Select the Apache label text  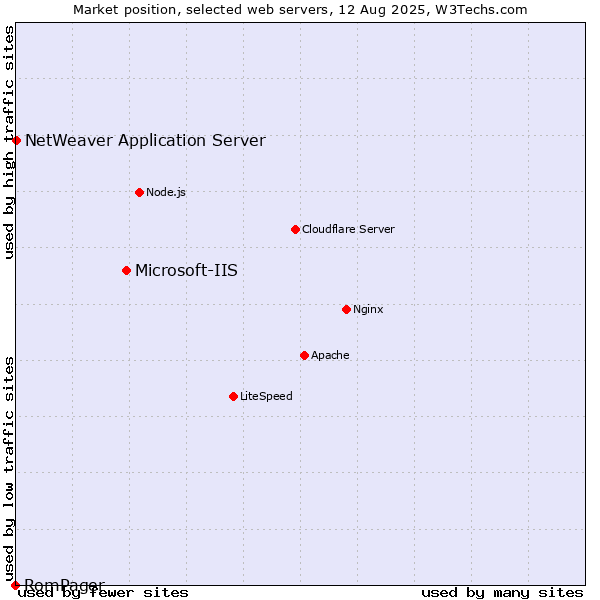coord(330,355)
